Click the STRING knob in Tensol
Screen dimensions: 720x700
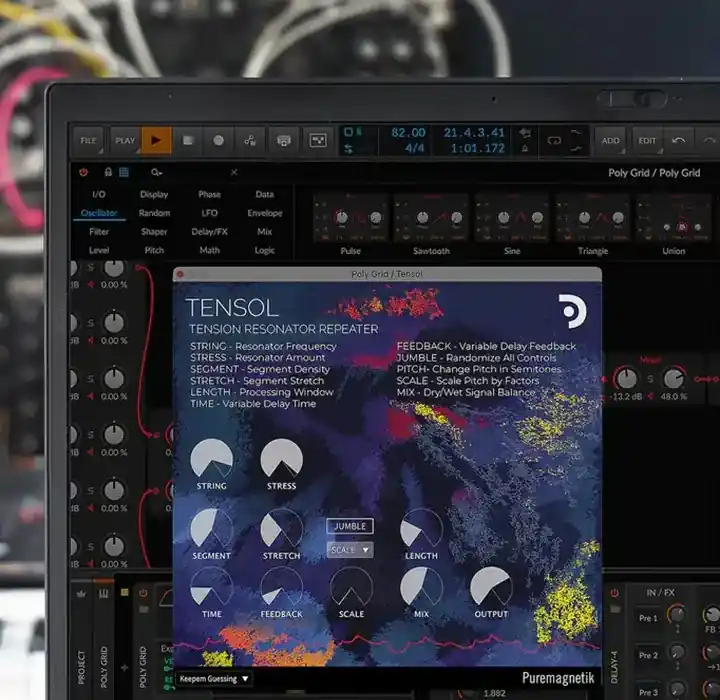pyautogui.click(x=212, y=459)
